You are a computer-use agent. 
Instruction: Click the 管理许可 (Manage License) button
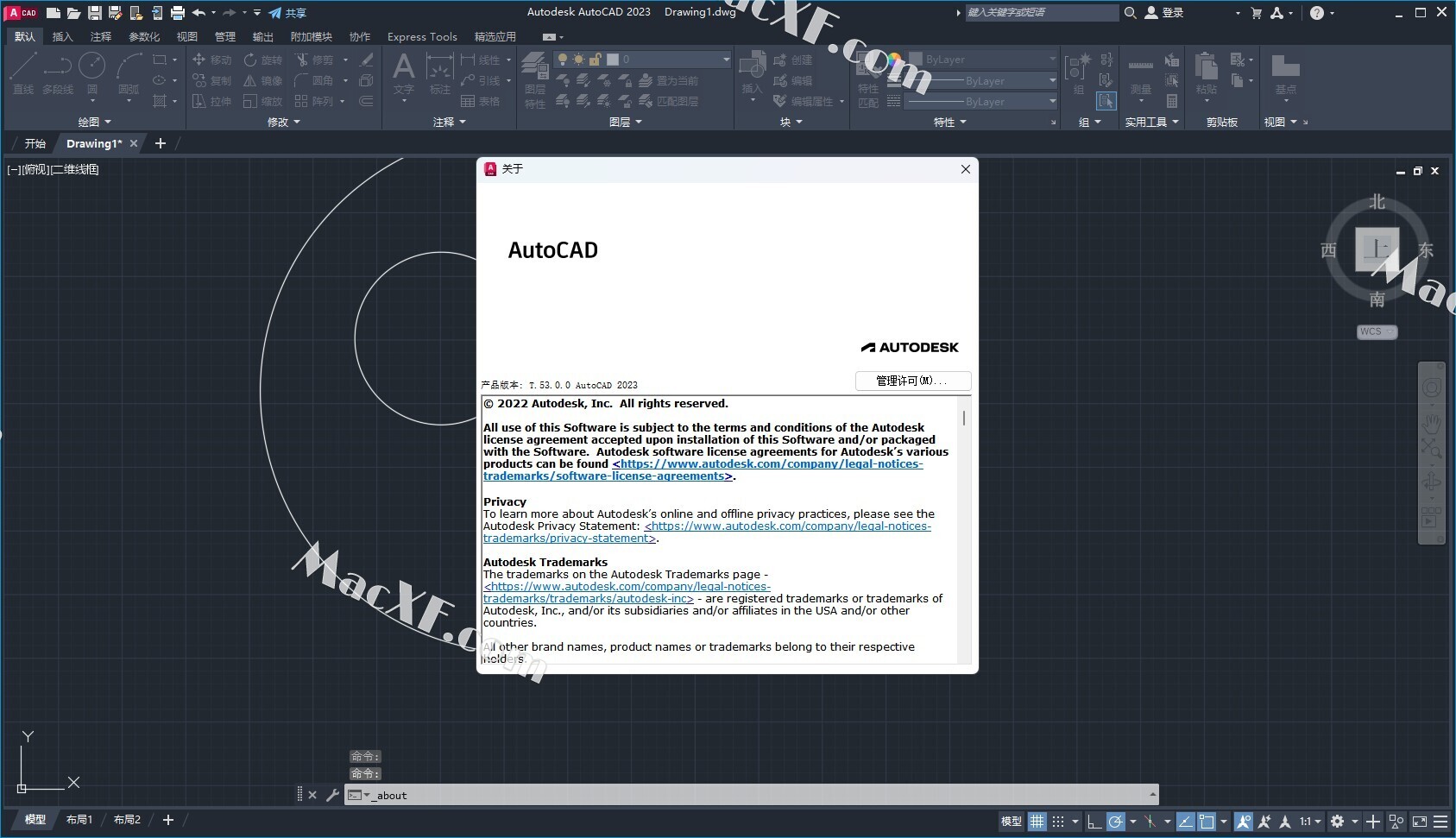tap(913, 381)
